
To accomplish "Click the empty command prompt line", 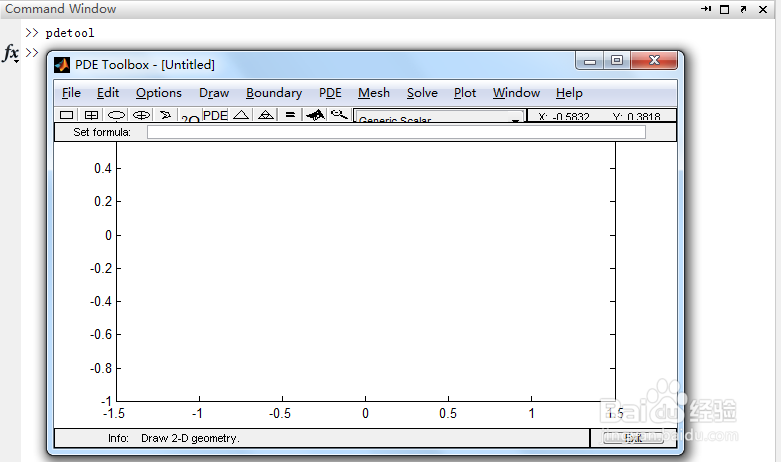I will [32, 52].
